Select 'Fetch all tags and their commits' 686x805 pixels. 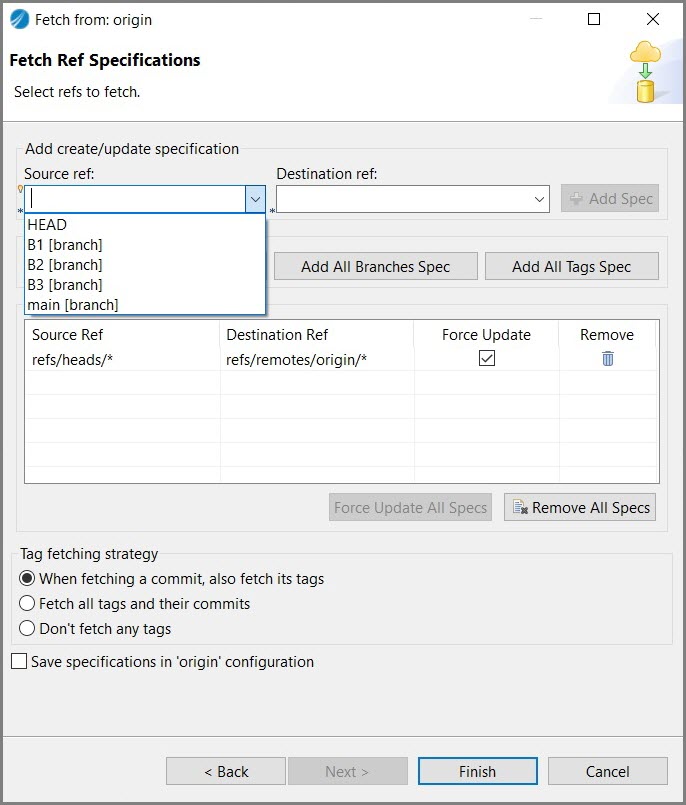click(x=28, y=604)
